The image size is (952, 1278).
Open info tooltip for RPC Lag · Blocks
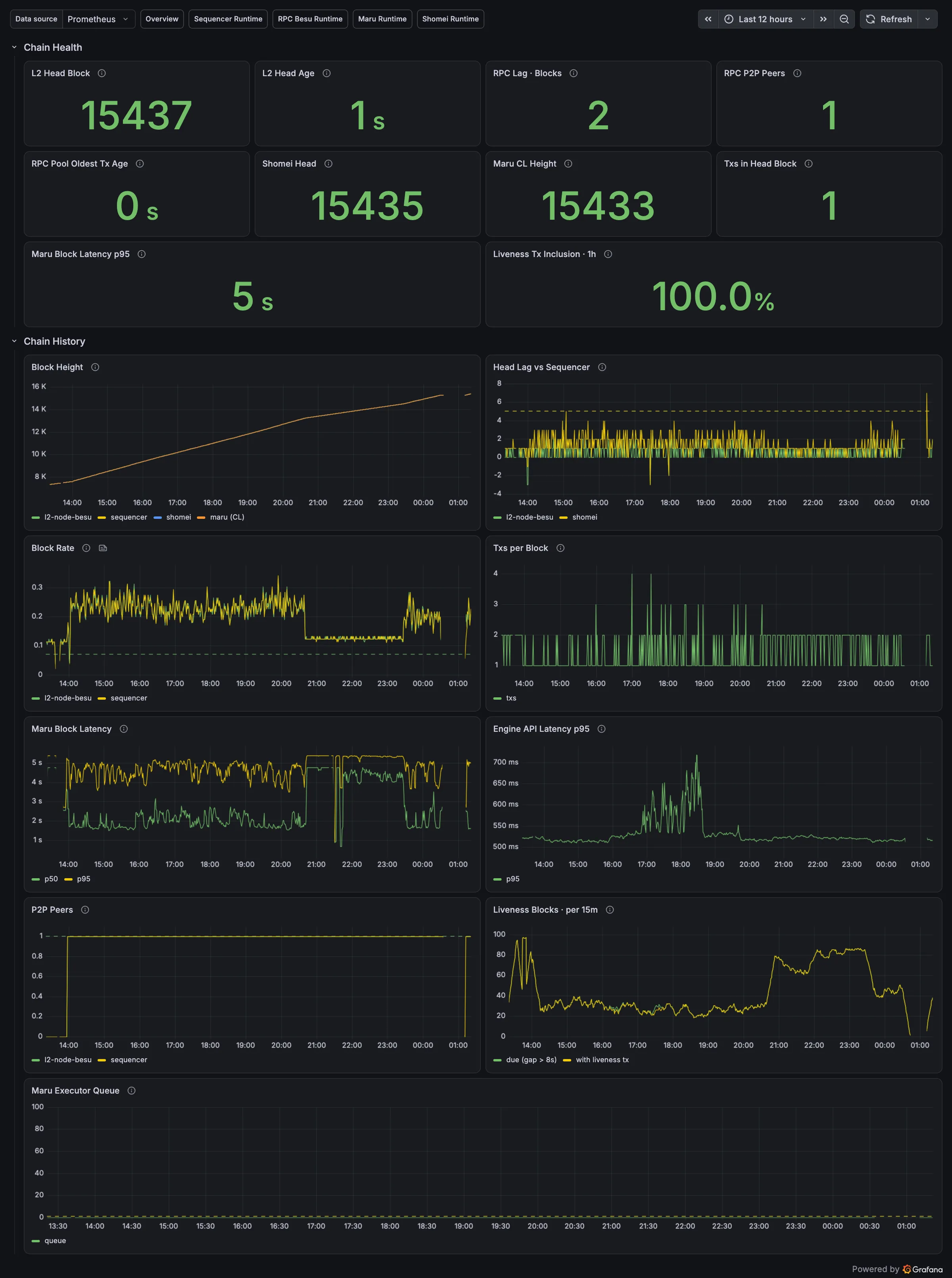pyautogui.click(x=574, y=73)
